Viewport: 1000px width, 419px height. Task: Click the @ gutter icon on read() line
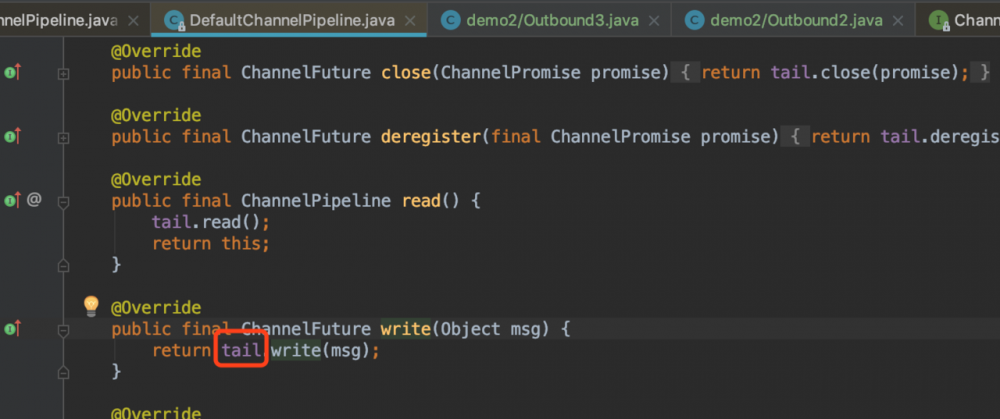(x=34, y=200)
